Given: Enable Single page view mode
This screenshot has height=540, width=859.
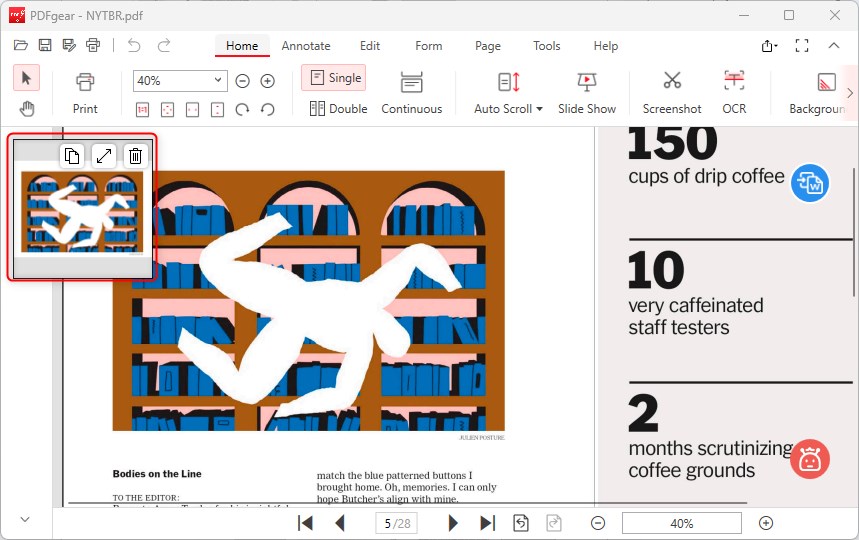Looking at the screenshot, I should coord(334,78).
